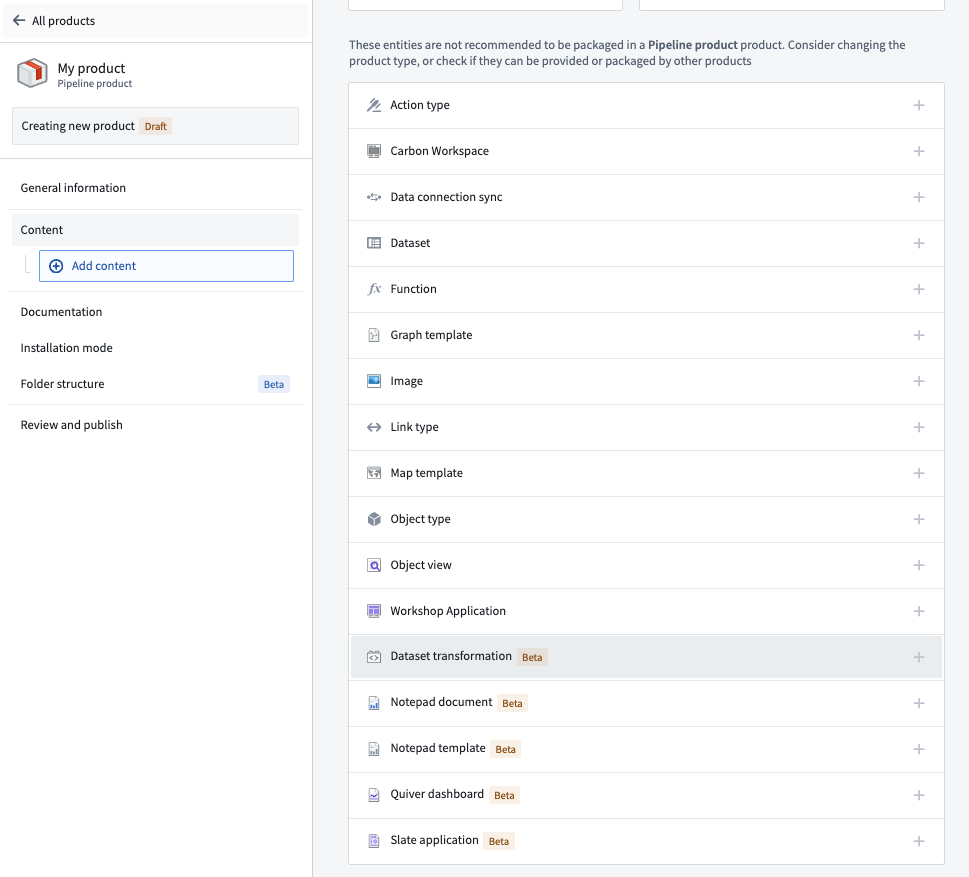The width and height of the screenshot is (969, 877).
Task: Click the Carbon Workspace icon
Action: pos(374,151)
